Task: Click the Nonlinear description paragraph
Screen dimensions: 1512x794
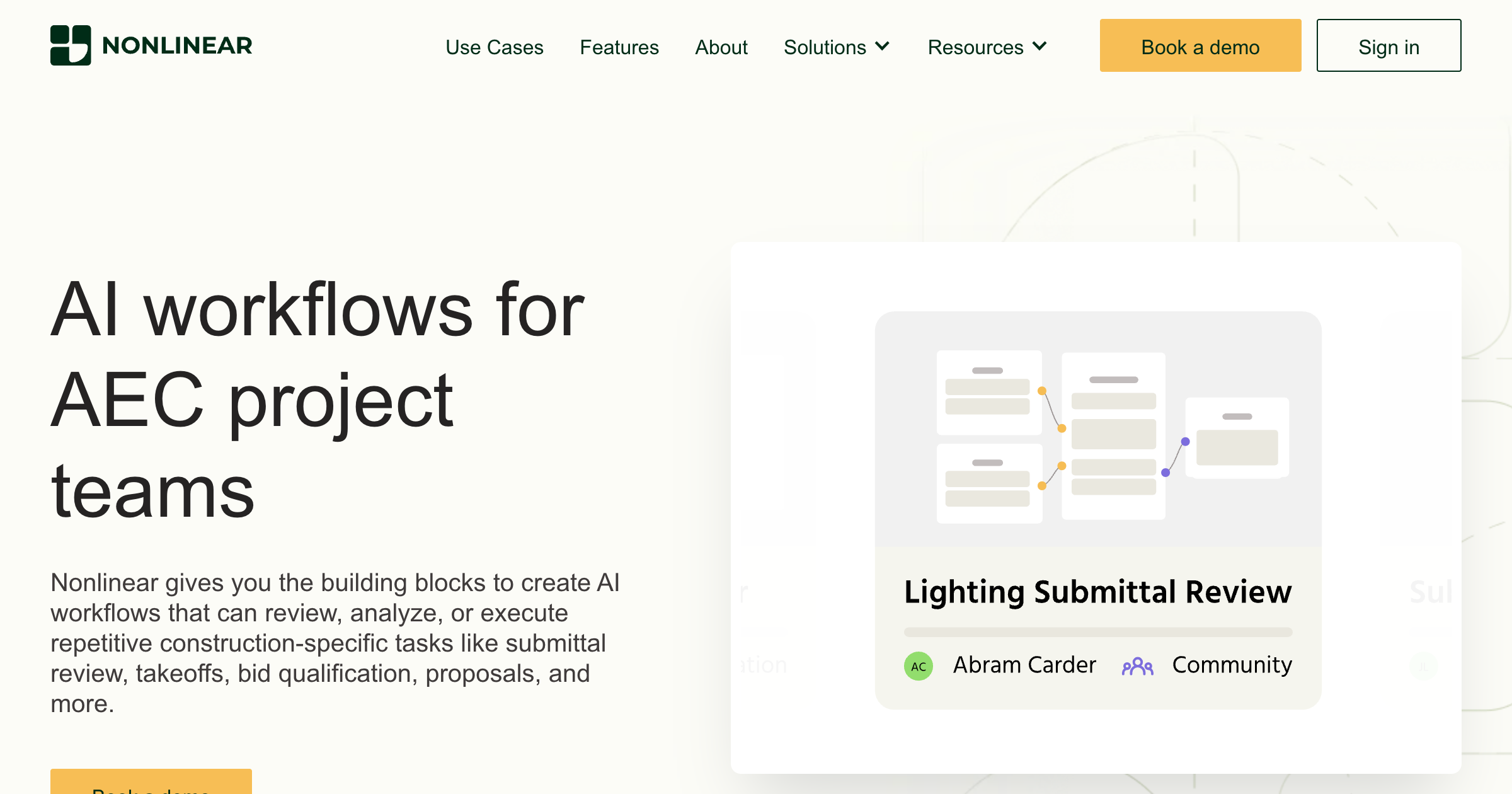Action: 335,643
